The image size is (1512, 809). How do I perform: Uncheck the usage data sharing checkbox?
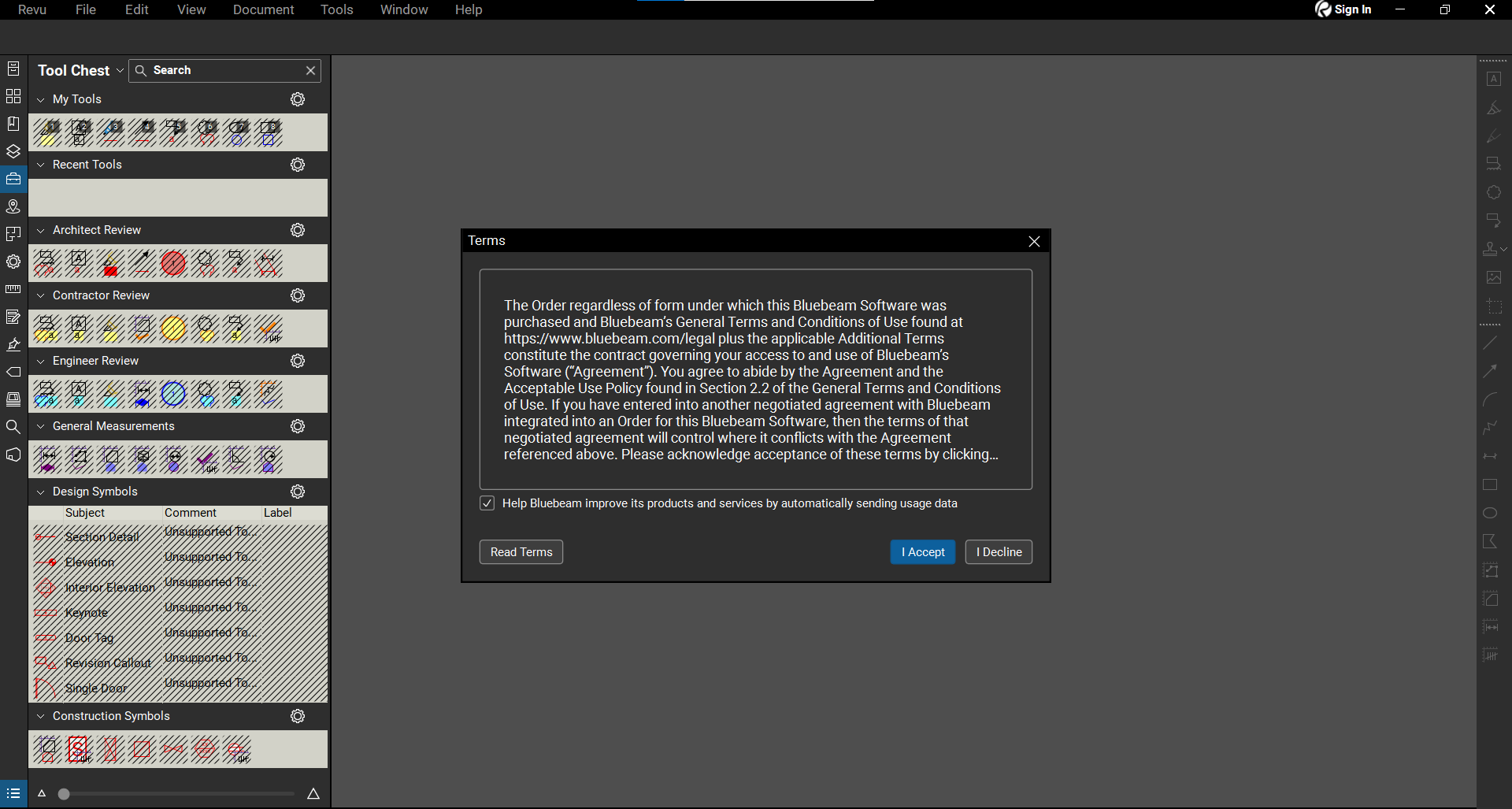[487, 503]
